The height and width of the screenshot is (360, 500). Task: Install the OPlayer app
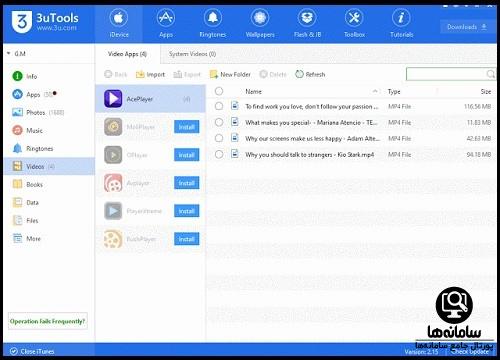tap(187, 155)
